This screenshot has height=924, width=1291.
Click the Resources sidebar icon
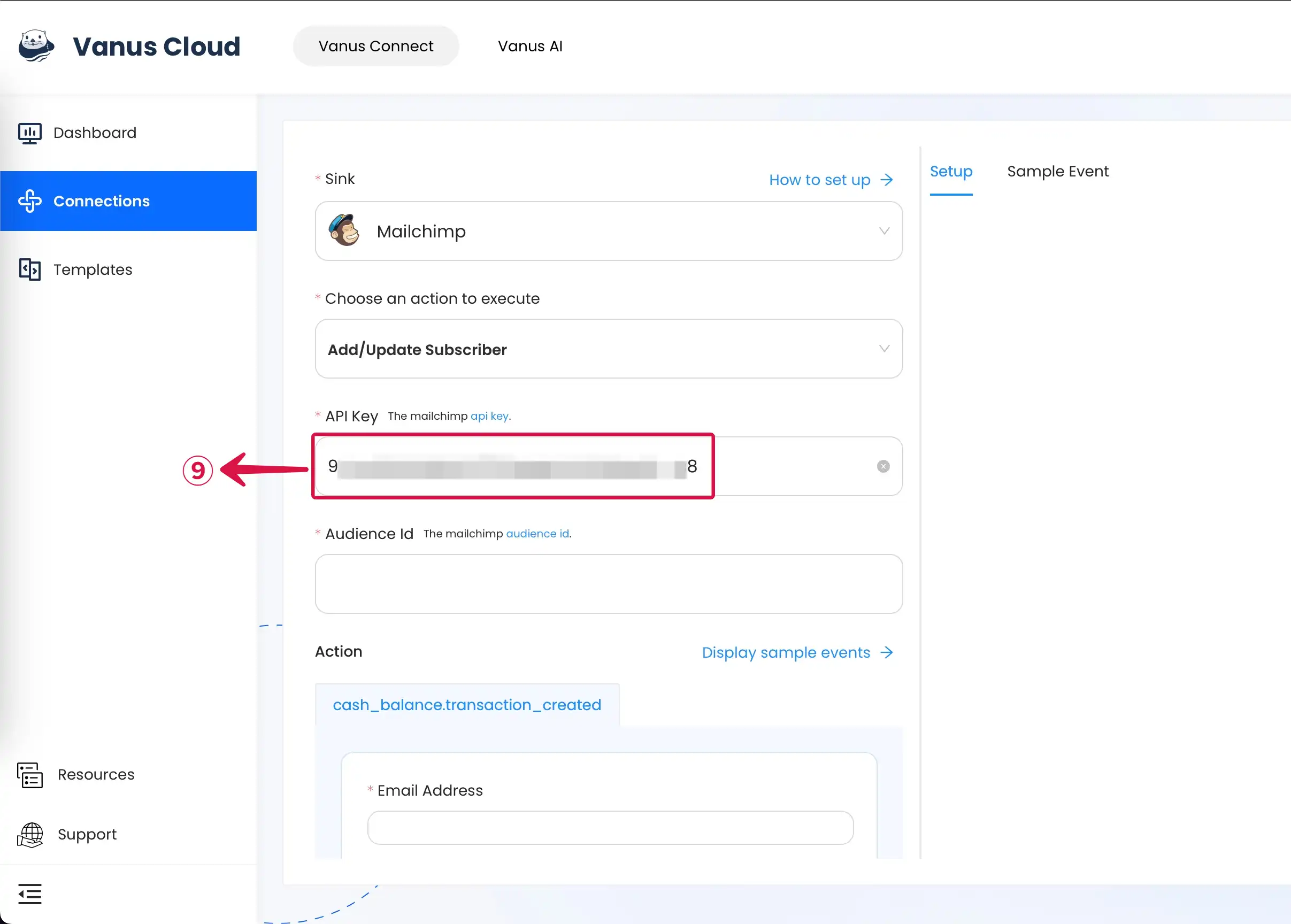point(29,774)
